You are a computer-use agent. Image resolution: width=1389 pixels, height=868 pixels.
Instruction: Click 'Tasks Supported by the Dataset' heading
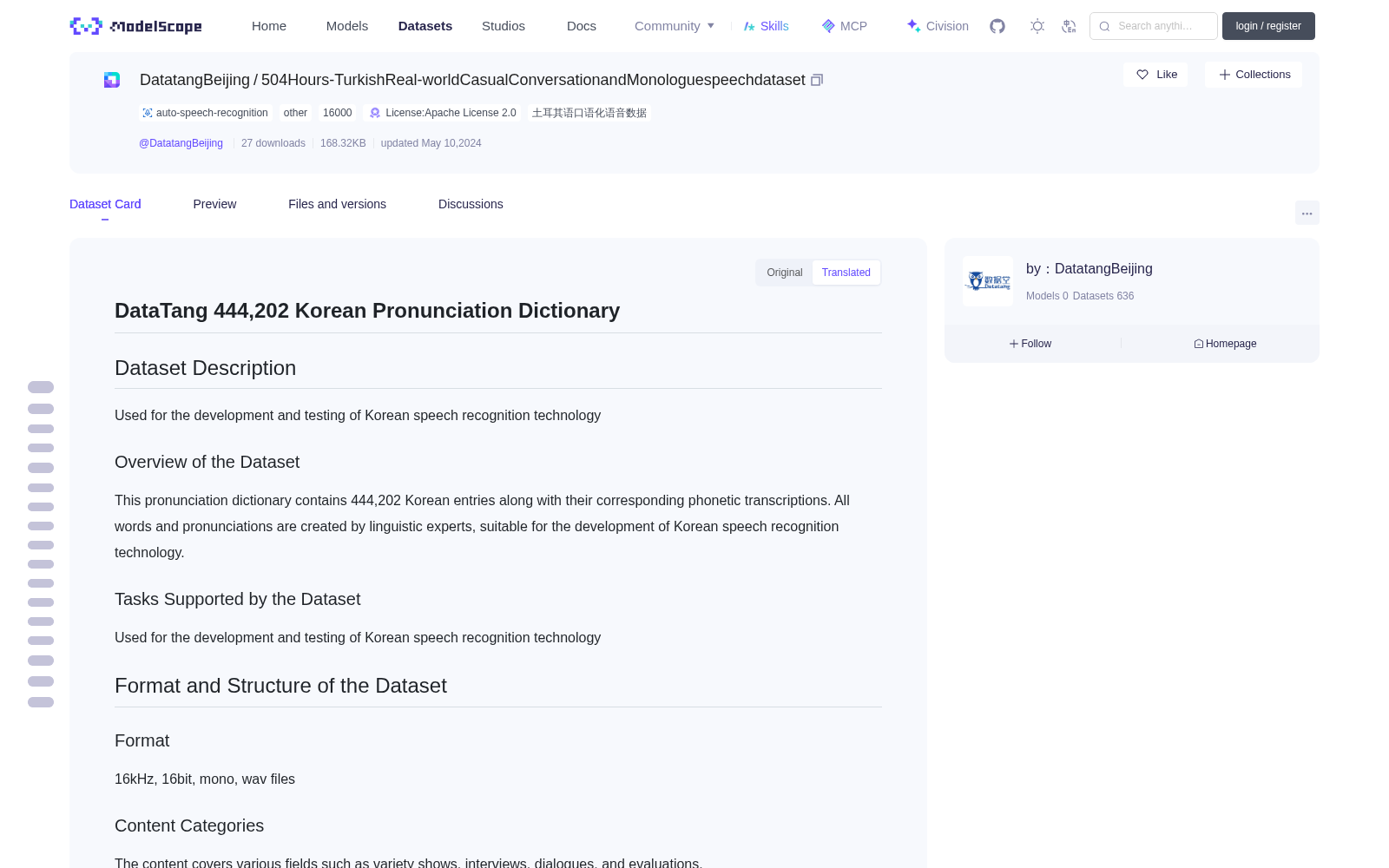[237, 600]
